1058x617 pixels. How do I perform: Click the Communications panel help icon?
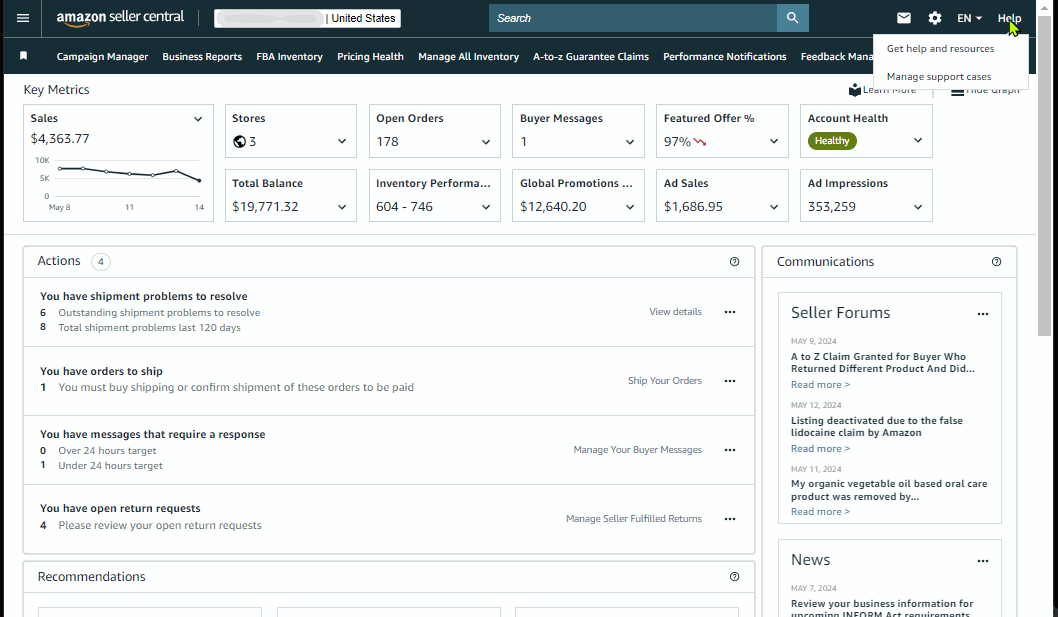(996, 262)
